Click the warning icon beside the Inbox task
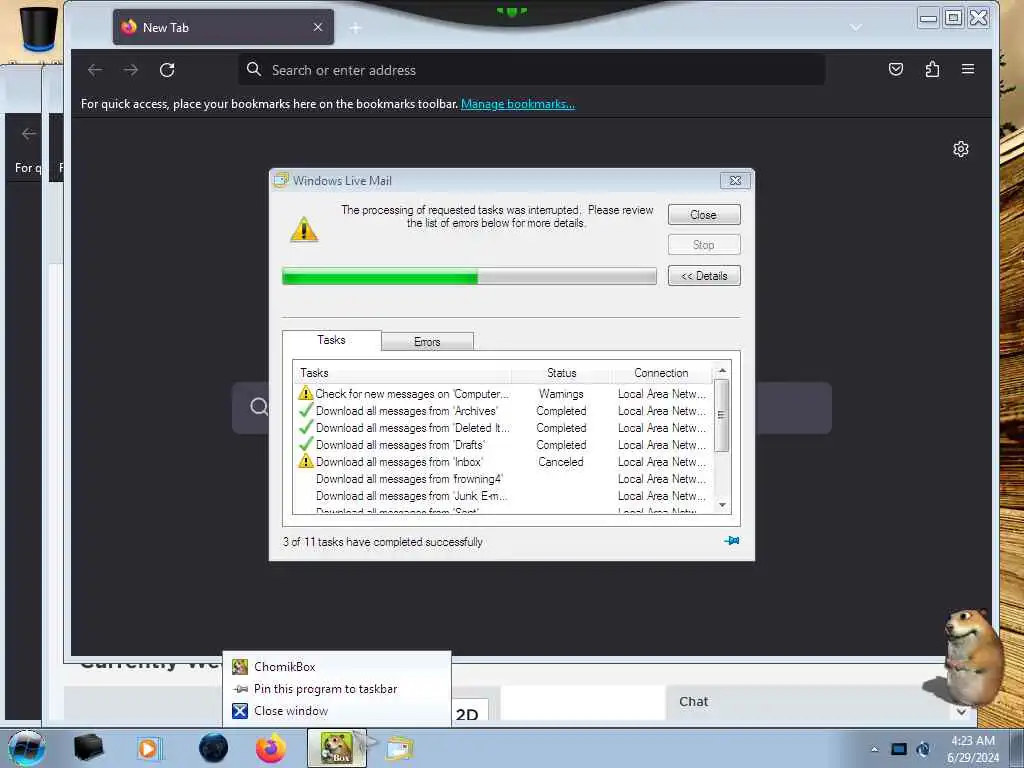 pyautogui.click(x=306, y=461)
